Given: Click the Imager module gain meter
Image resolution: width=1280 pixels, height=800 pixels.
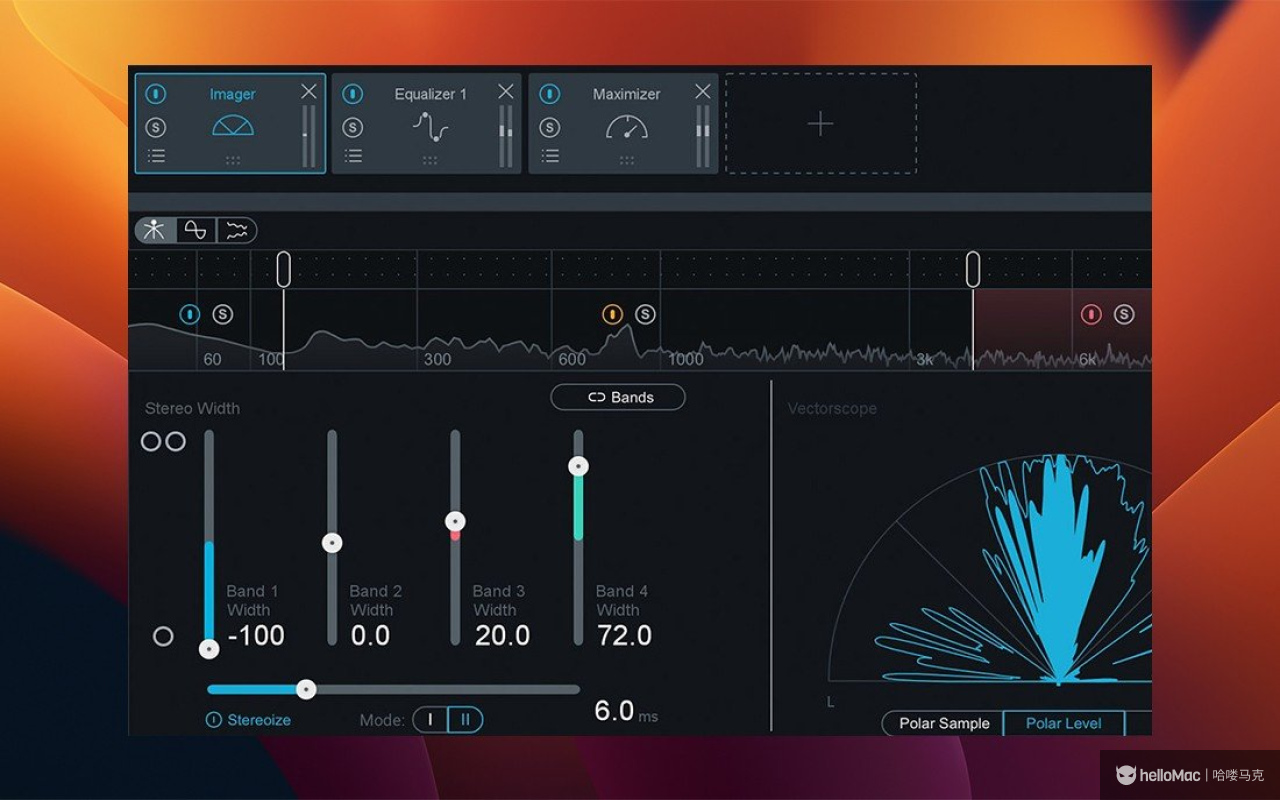Looking at the screenshot, I should click(x=309, y=136).
